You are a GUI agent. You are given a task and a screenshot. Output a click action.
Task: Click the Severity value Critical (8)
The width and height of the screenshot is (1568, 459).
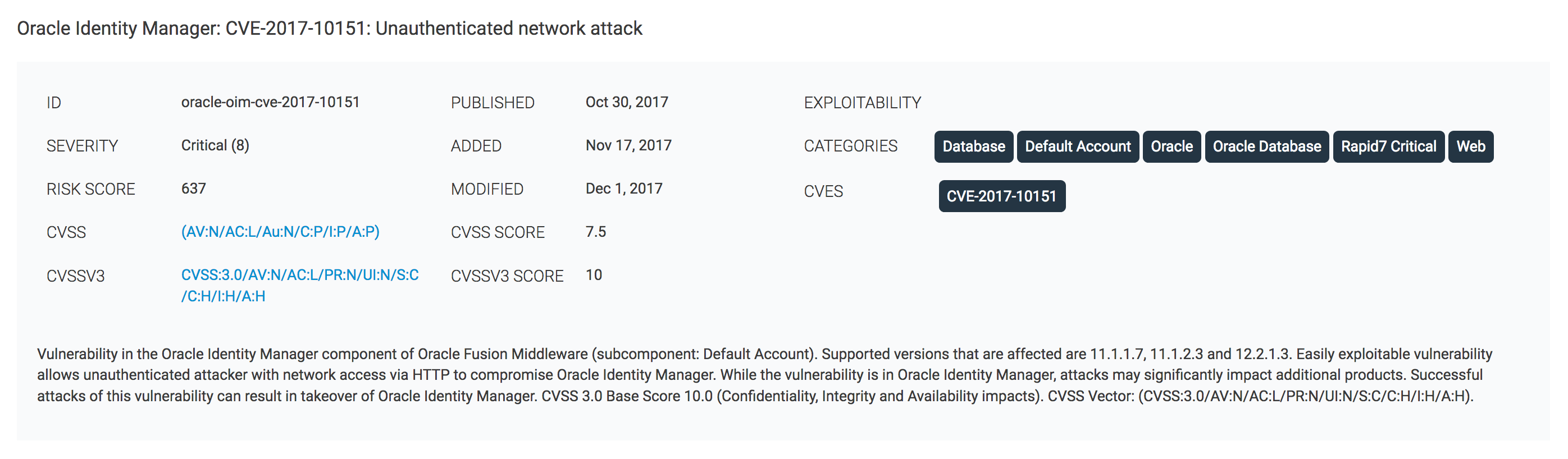pyautogui.click(x=215, y=145)
